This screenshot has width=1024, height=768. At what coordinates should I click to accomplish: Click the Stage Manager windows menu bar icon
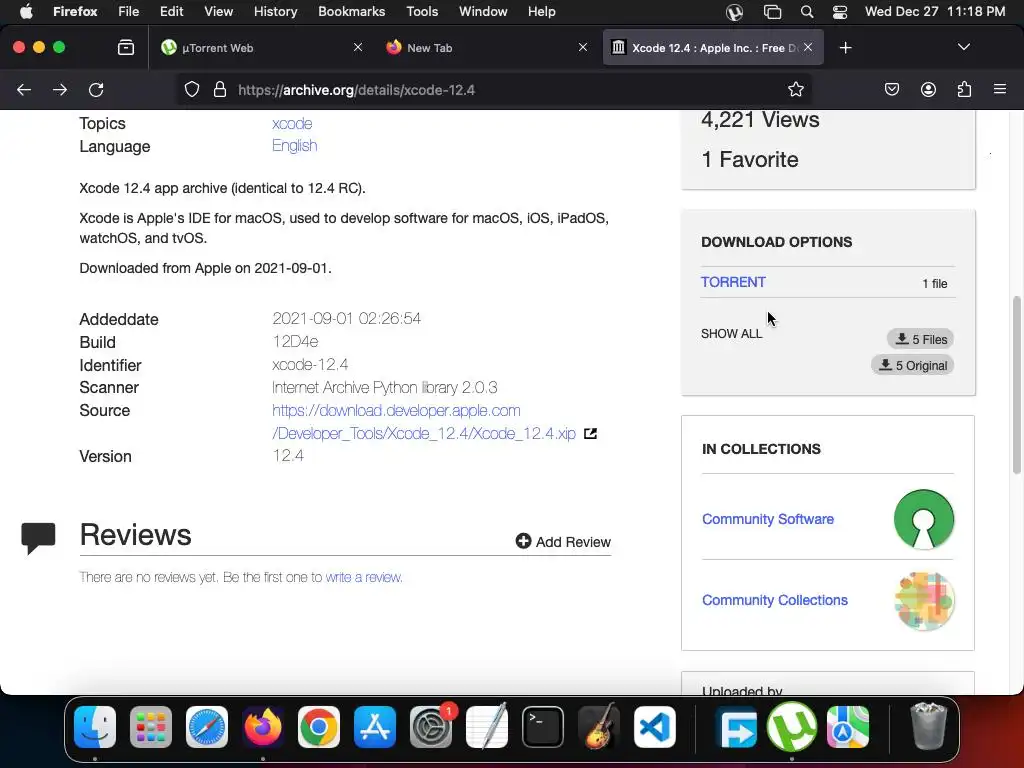pos(772,12)
